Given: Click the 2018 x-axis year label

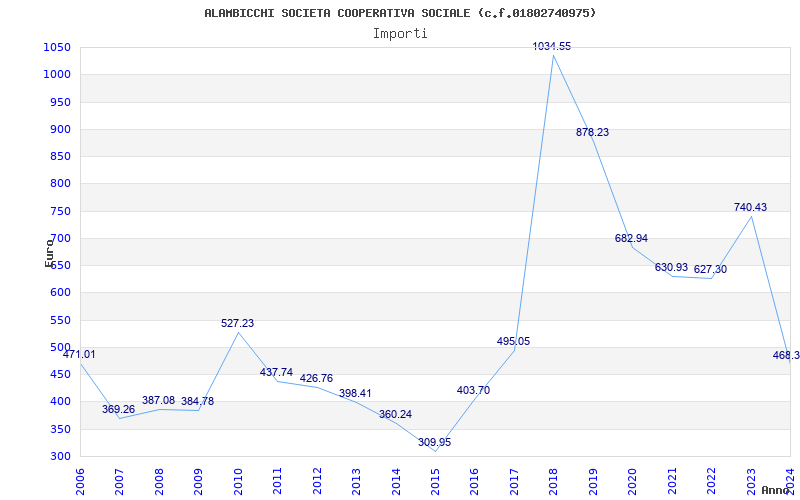Looking at the screenshot, I should pyautogui.click(x=554, y=482).
